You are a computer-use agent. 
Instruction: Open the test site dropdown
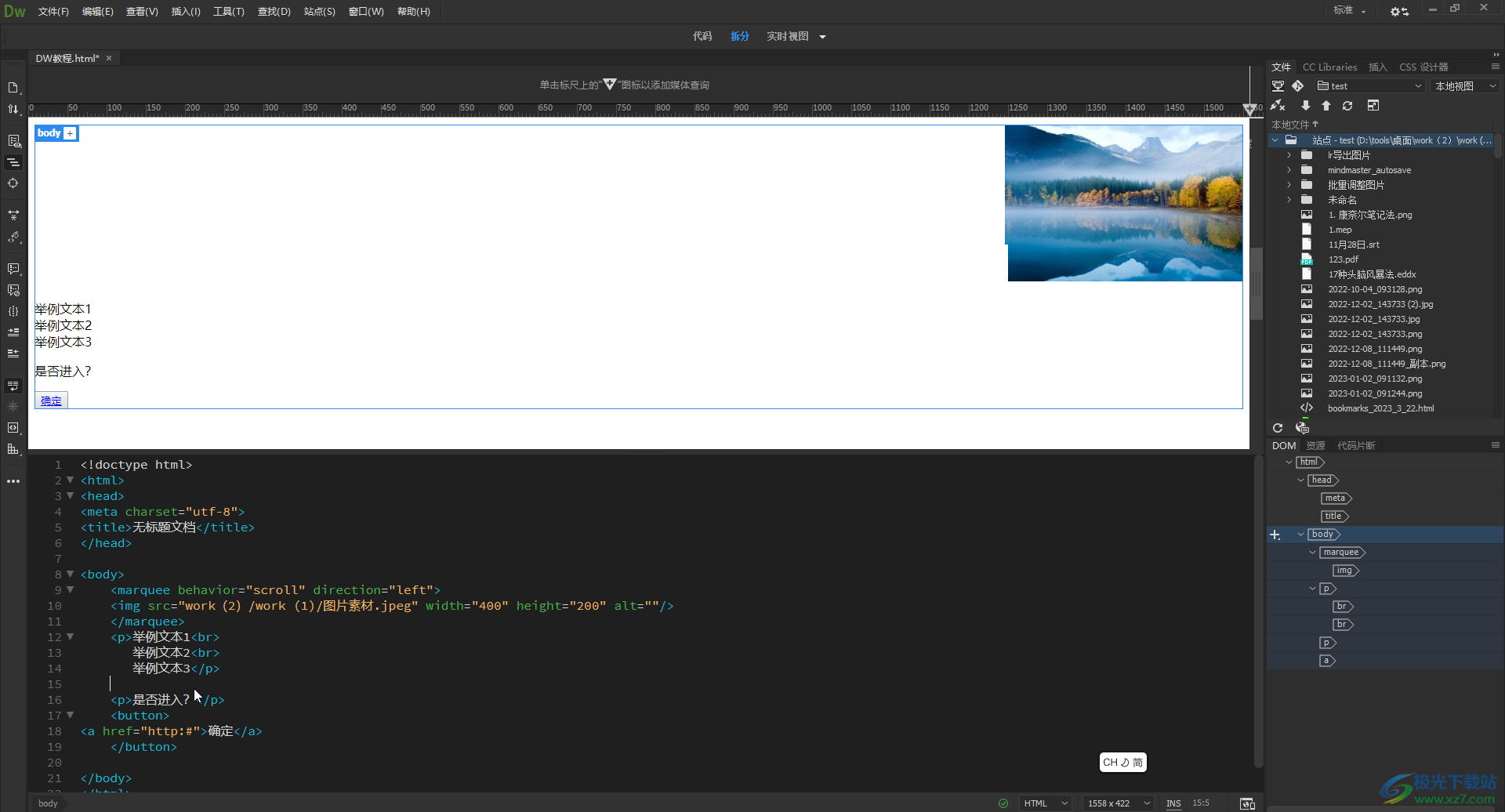1369,86
